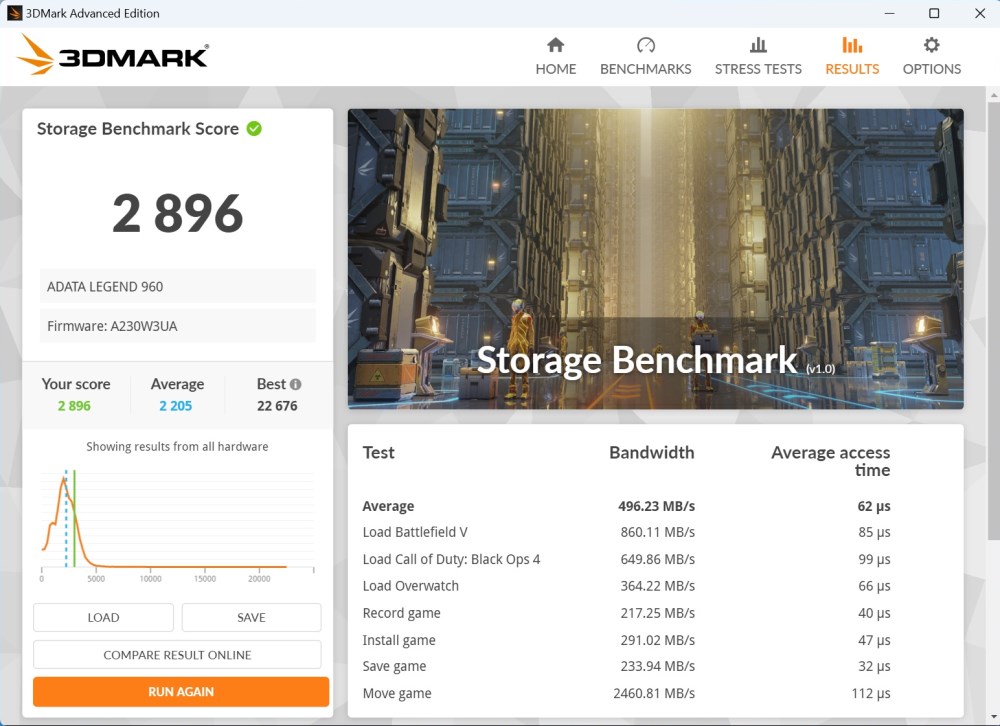The height and width of the screenshot is (726, 1000).
Task: Click the Install game row
Action: pyautogui.click(x=626, y=640)
